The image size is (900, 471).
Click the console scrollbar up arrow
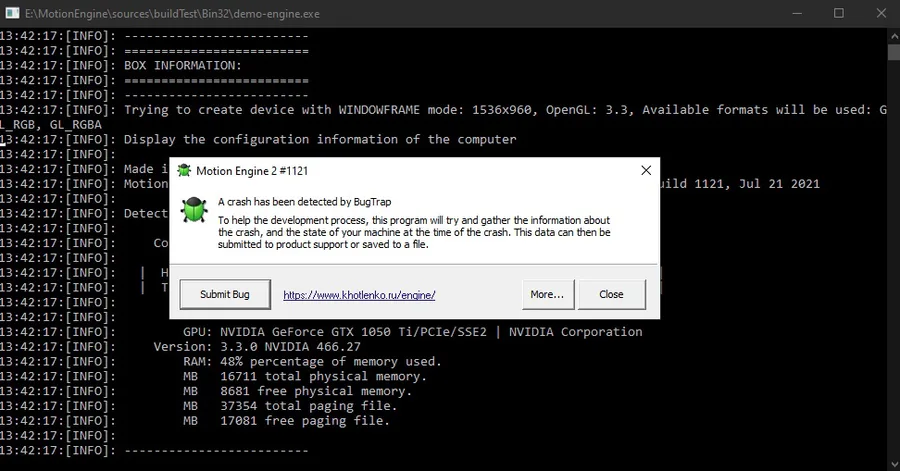coord(894,35)
